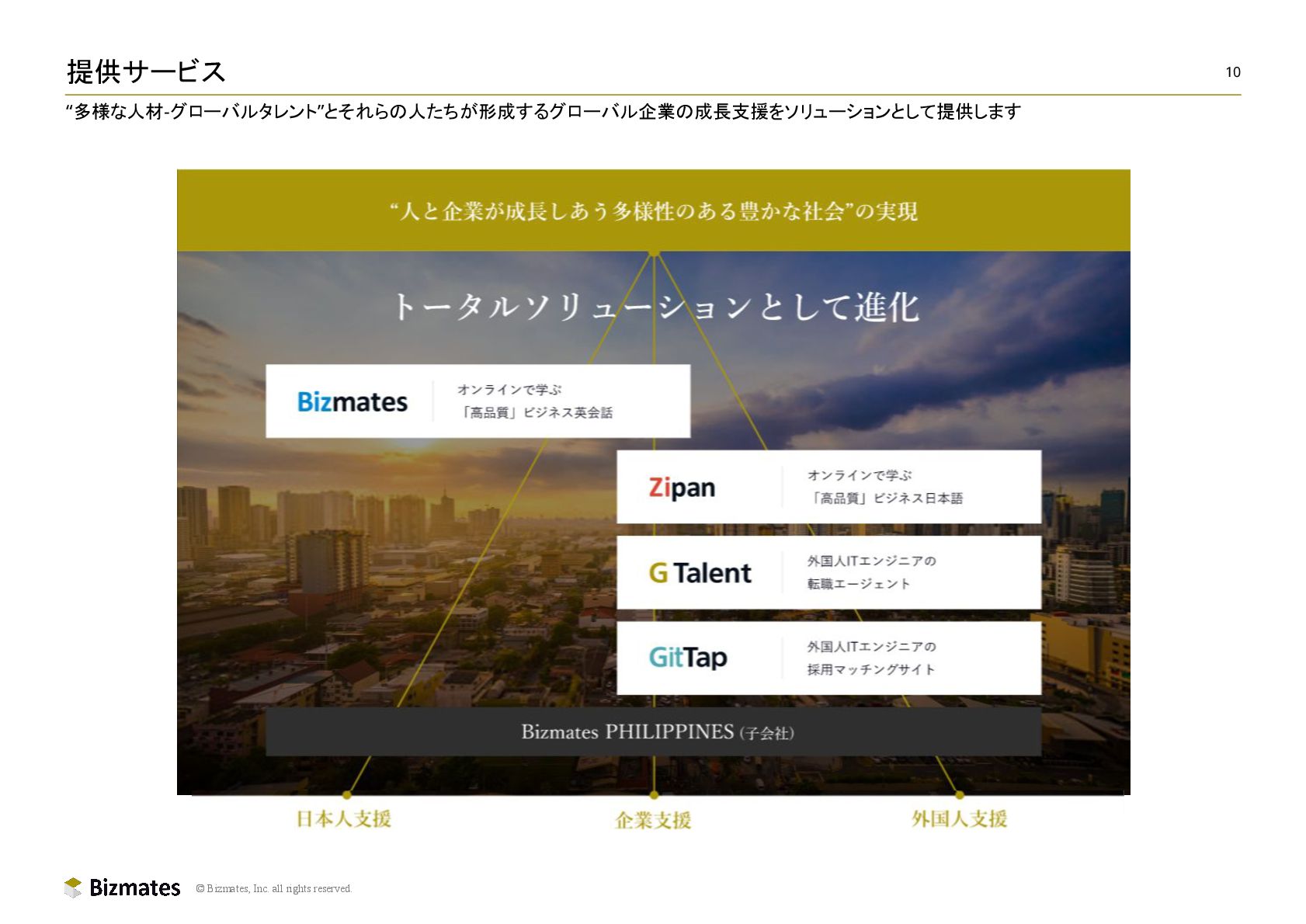The width and height of the screenshot is (1306, 924).
Task: Click the text 「高品質」ビジネス日本語
Action: (x=886, y=498)
